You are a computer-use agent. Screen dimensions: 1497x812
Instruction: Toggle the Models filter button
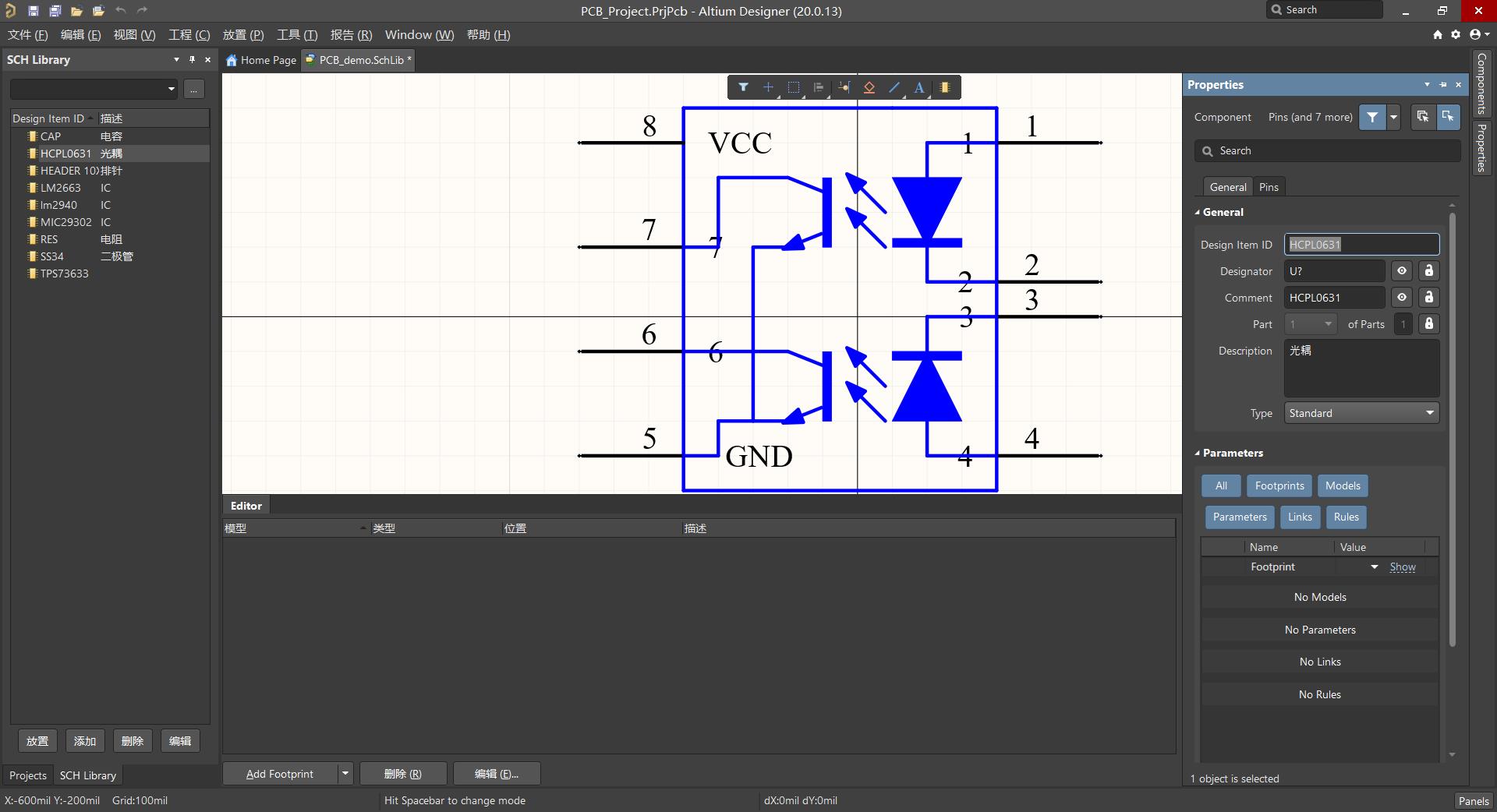(x=1343, y=485)
